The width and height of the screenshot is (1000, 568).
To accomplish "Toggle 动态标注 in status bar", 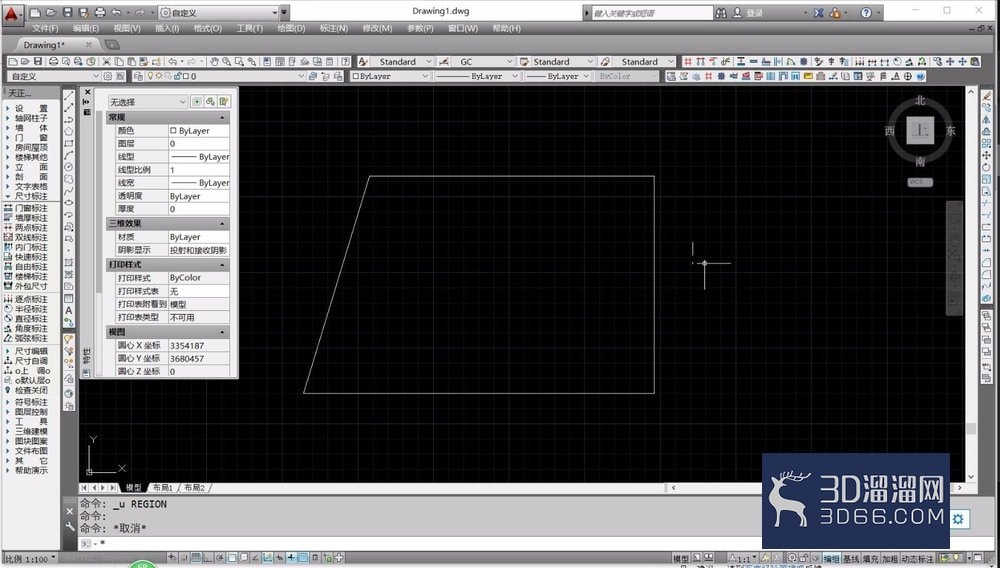I will (918, 558).
